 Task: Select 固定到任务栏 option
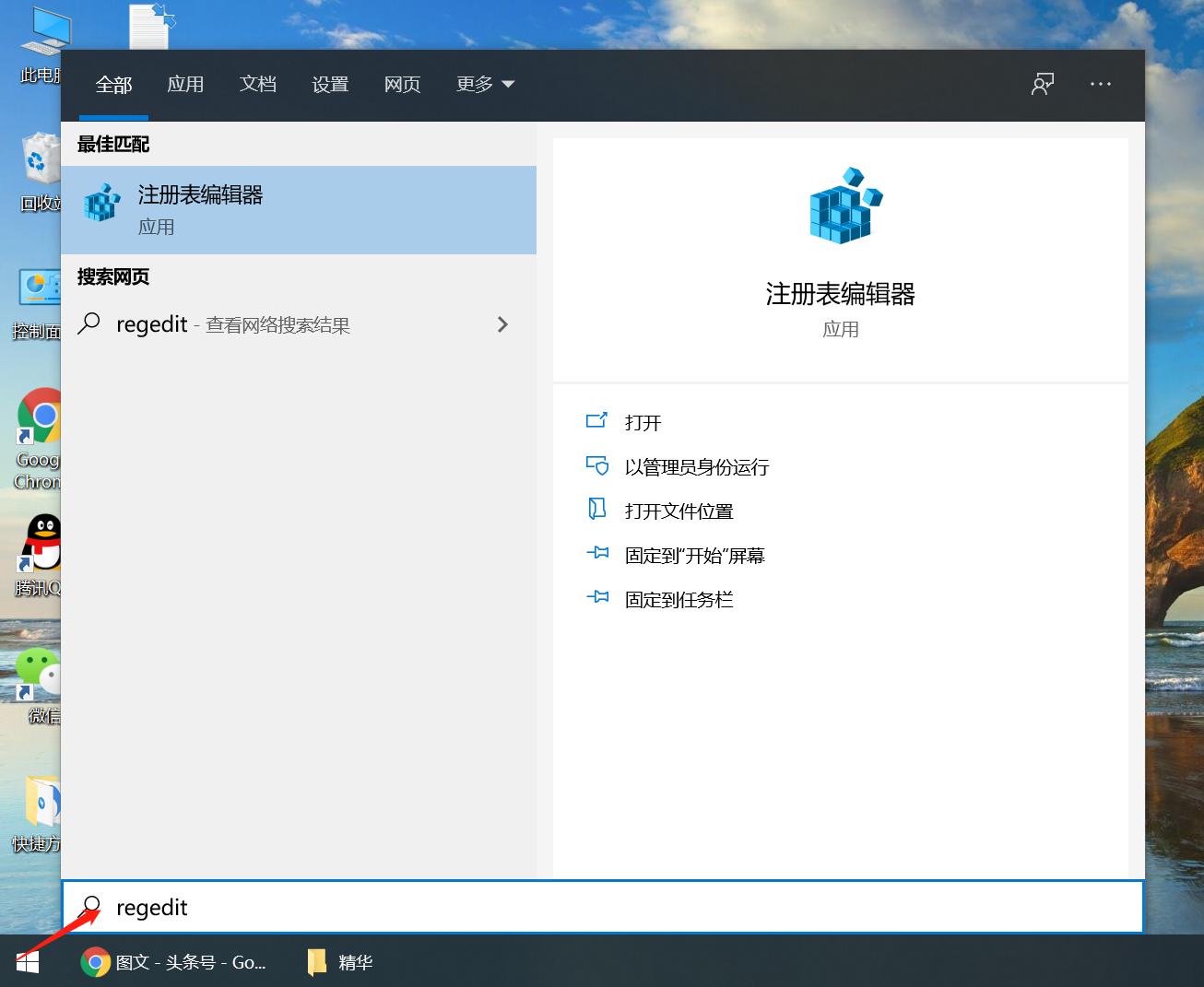[678, 599]
